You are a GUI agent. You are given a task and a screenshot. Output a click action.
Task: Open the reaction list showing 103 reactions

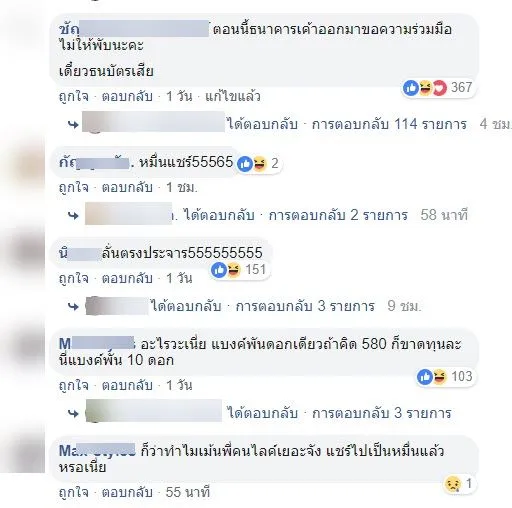[445, 377]
